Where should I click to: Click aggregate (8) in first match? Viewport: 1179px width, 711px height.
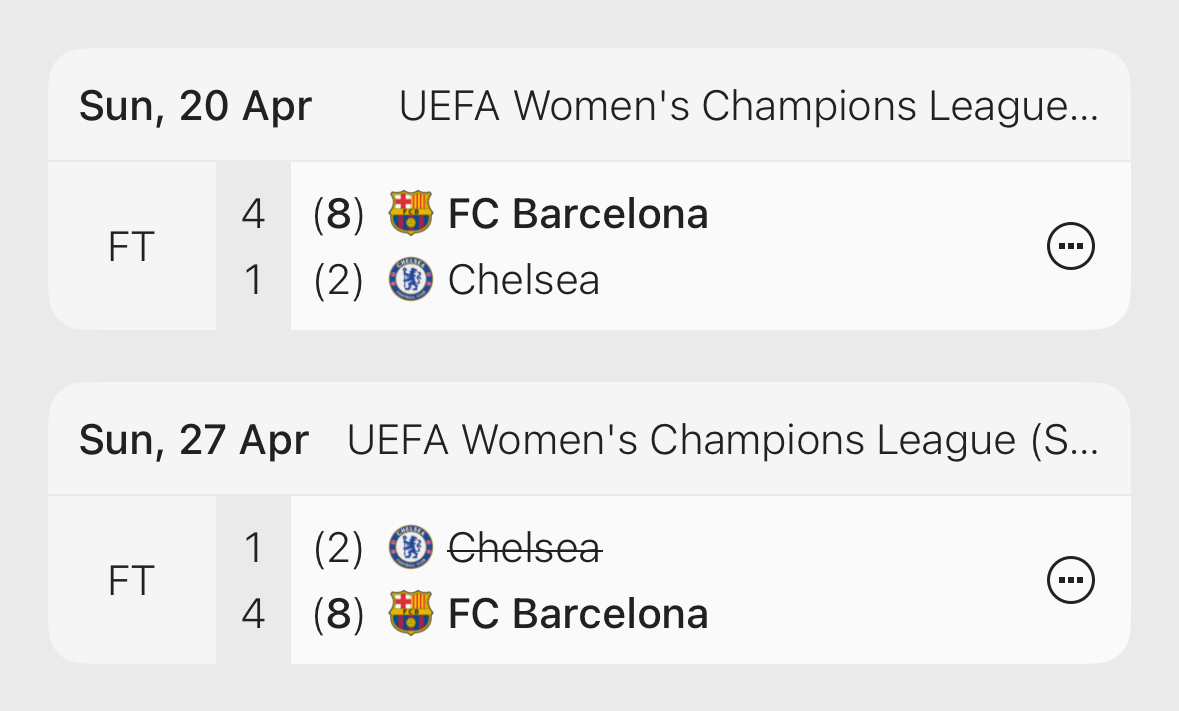click(x=338, y=214)
